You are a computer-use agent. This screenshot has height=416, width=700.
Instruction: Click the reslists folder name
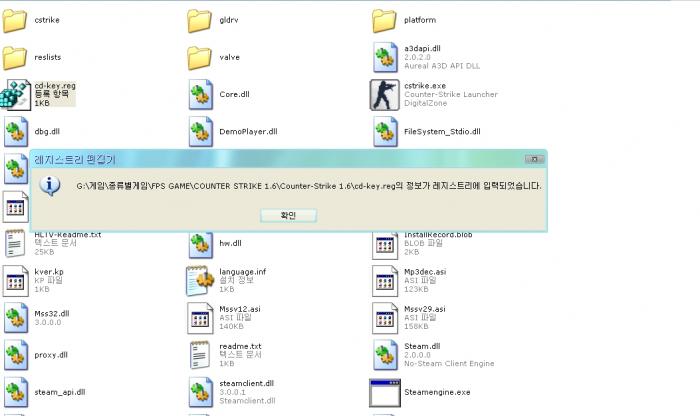[48, 57]
